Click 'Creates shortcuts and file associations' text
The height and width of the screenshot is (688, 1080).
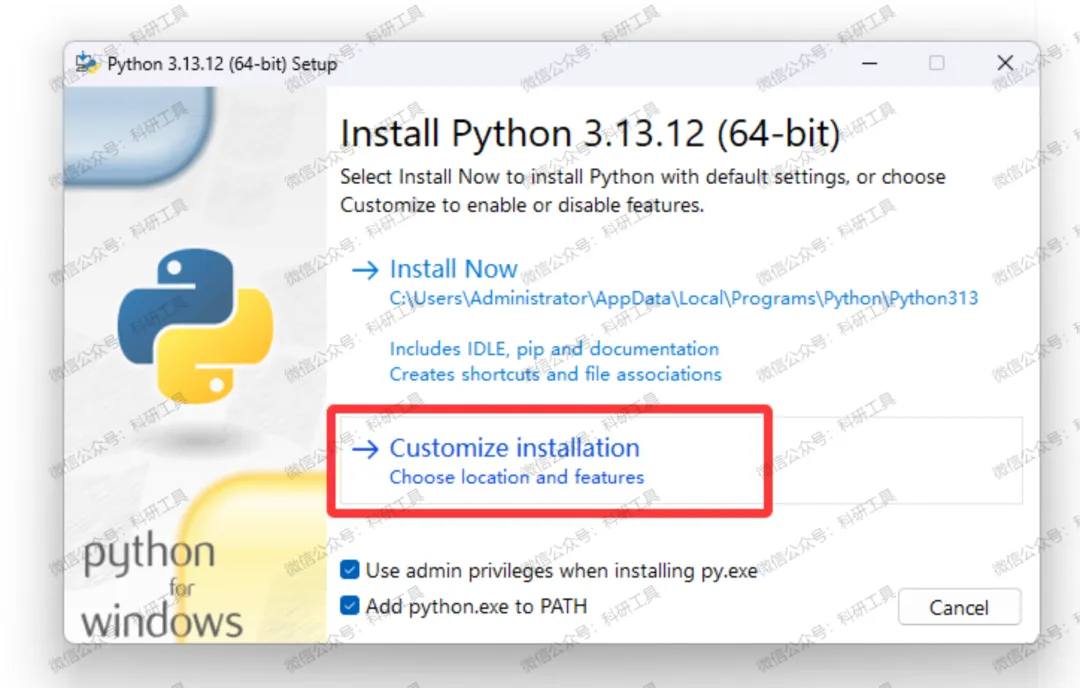click(x=555, y=374)
